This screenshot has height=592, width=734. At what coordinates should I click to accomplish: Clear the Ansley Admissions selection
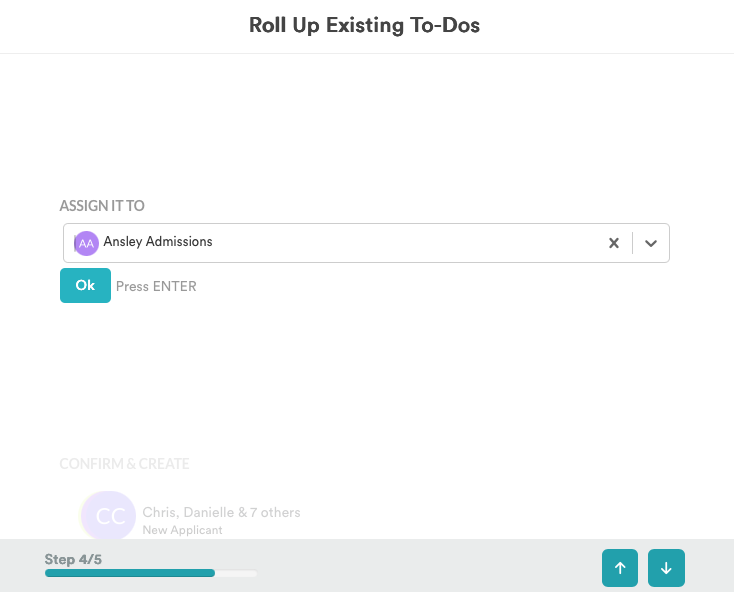(614, 243)
